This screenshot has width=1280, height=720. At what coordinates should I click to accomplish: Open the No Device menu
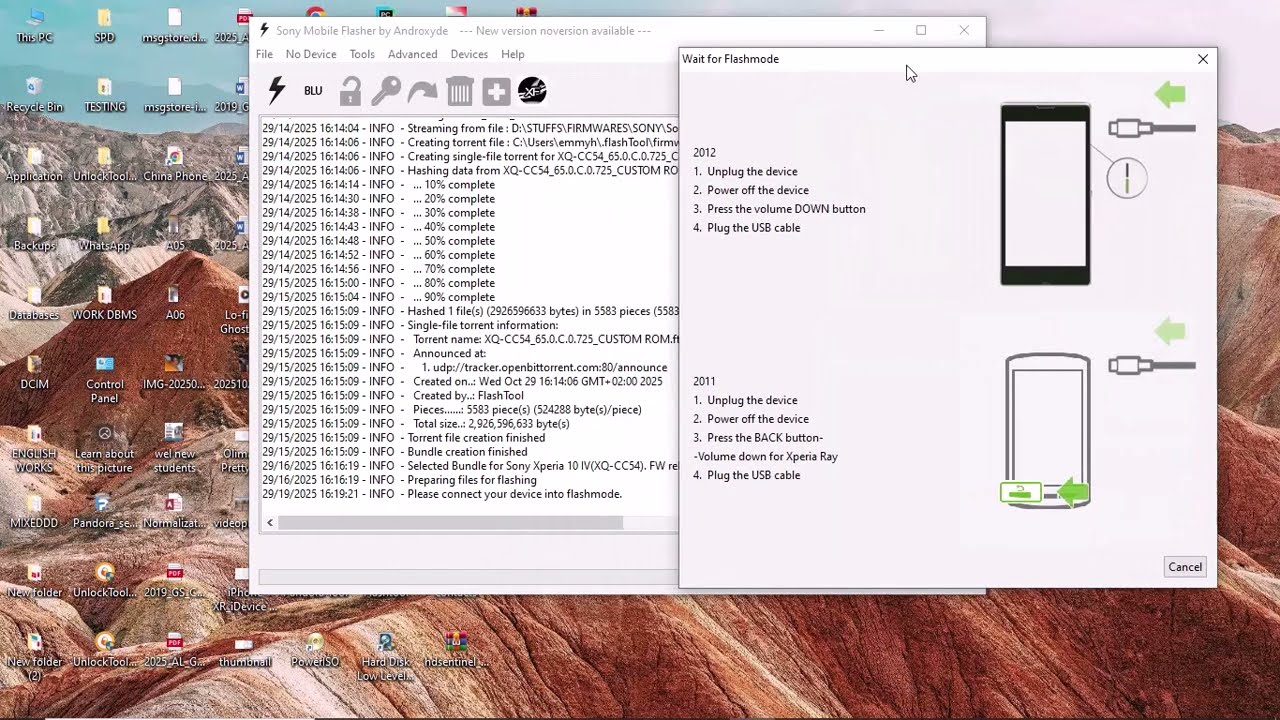point(311,54)
